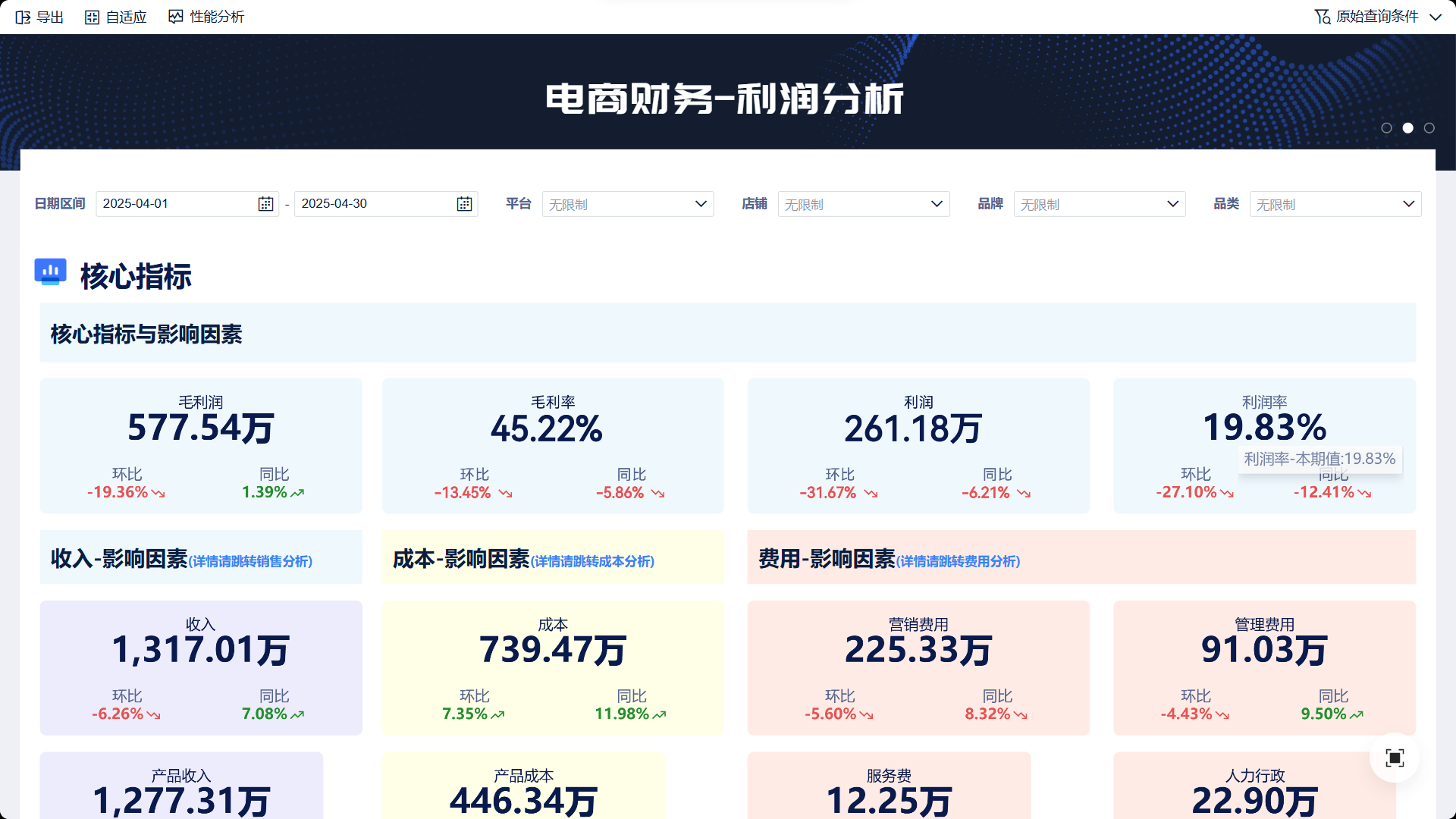Select the second banner carousel dot

pos(1407,128)
